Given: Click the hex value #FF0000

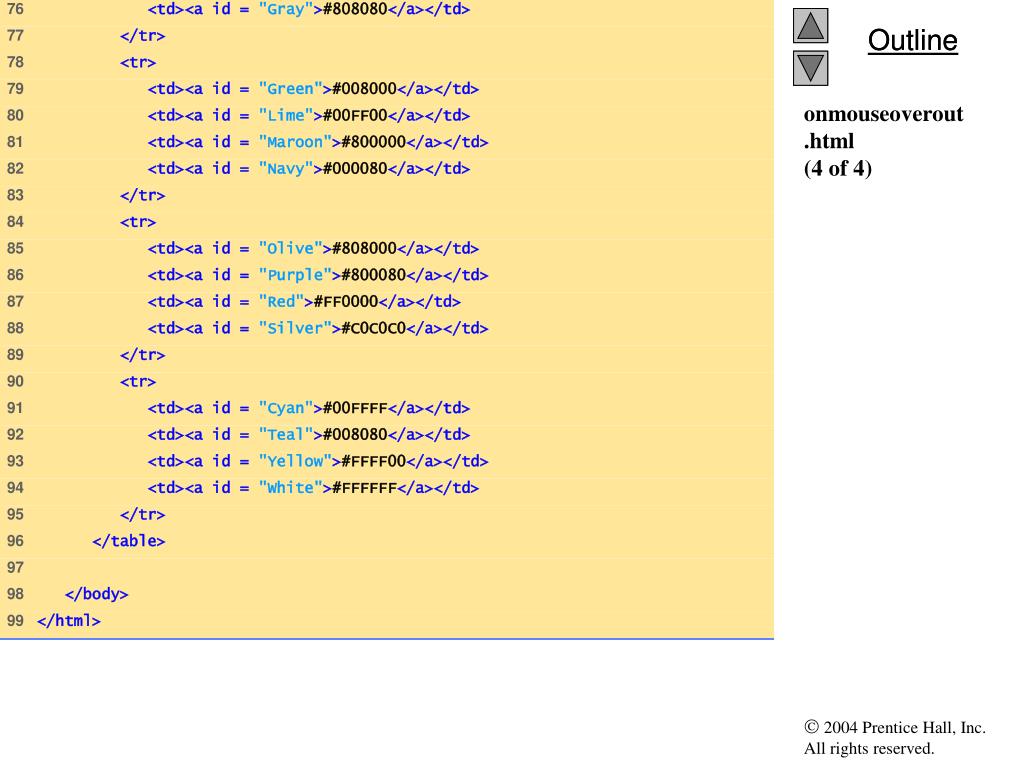Looking at the screenshot, I should 346,302.
